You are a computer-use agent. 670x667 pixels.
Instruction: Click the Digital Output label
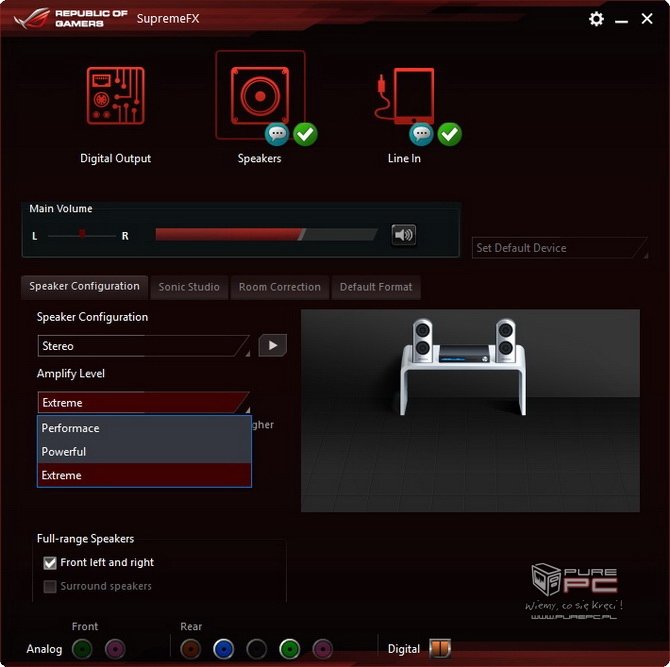(x=115, y=159)
